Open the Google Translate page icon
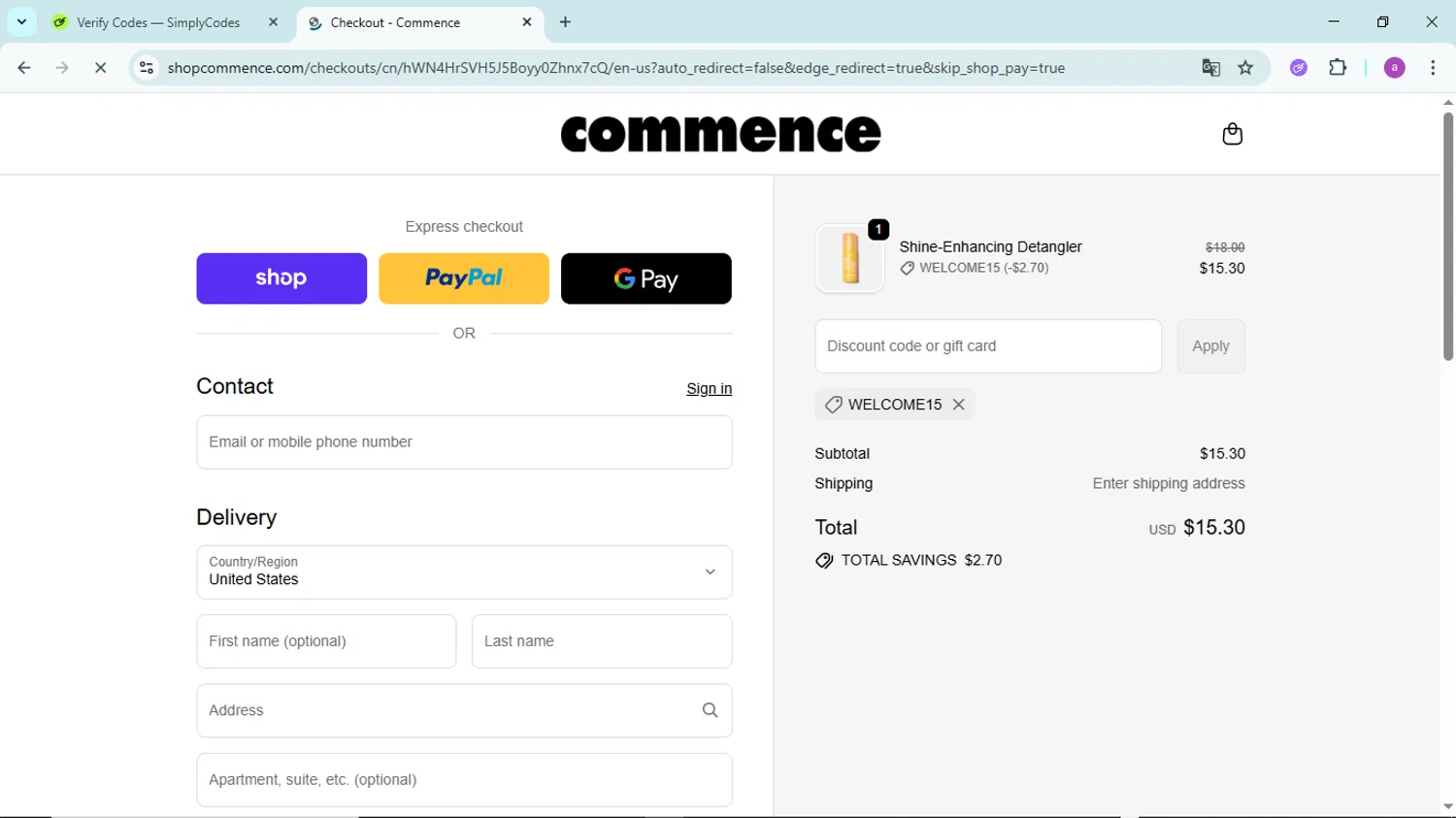The image size is (1456, 818). 1210,68
